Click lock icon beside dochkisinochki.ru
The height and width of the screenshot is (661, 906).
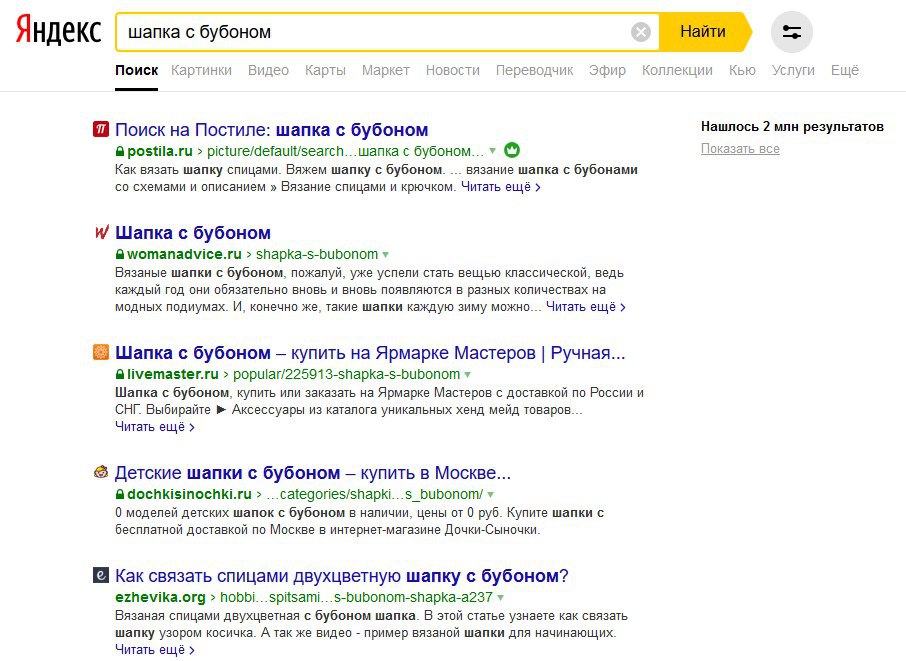[120, 495]
